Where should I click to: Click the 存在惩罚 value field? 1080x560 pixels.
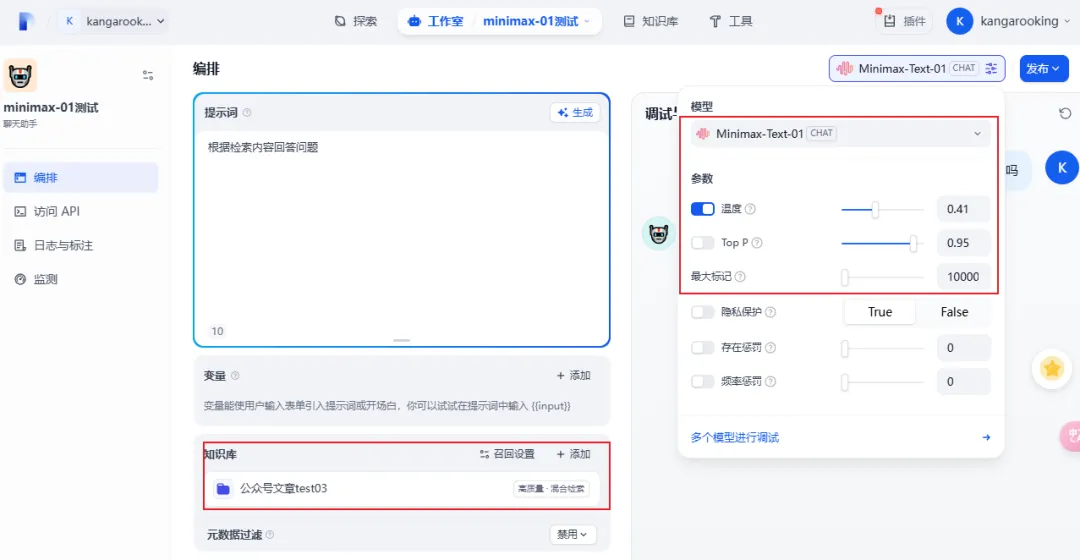tap(964, 348)
